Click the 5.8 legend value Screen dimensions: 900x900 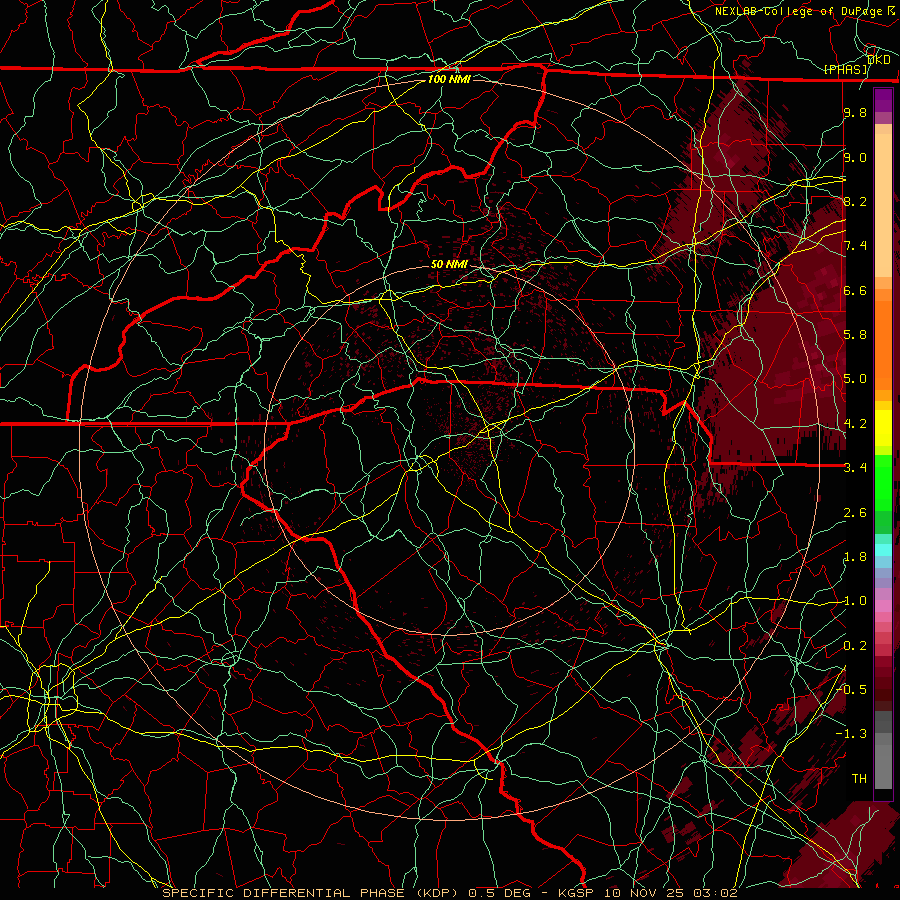[x=855, y=335]
